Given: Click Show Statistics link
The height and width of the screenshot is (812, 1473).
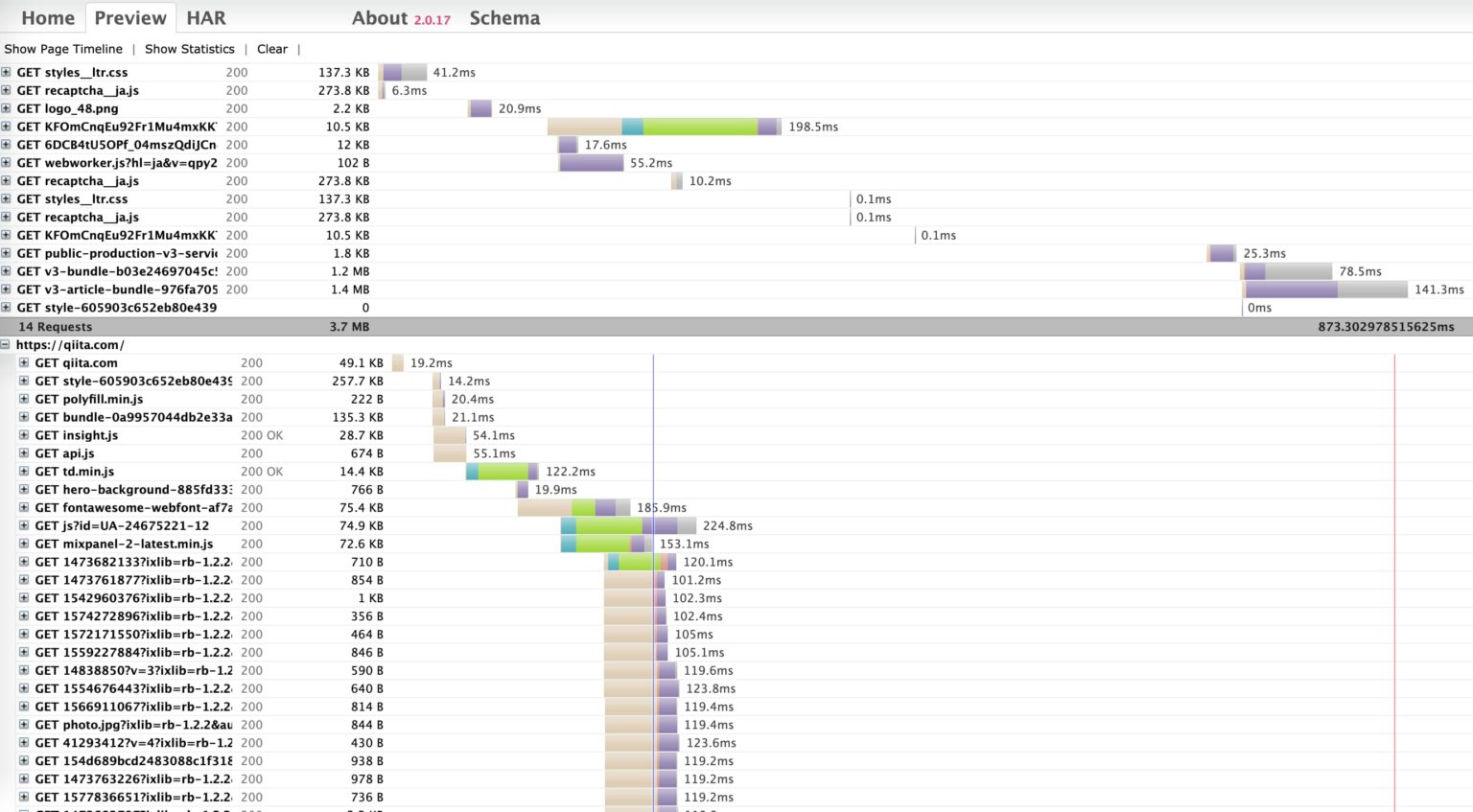Looking at the screenshot, I should [x=189, y=49].
